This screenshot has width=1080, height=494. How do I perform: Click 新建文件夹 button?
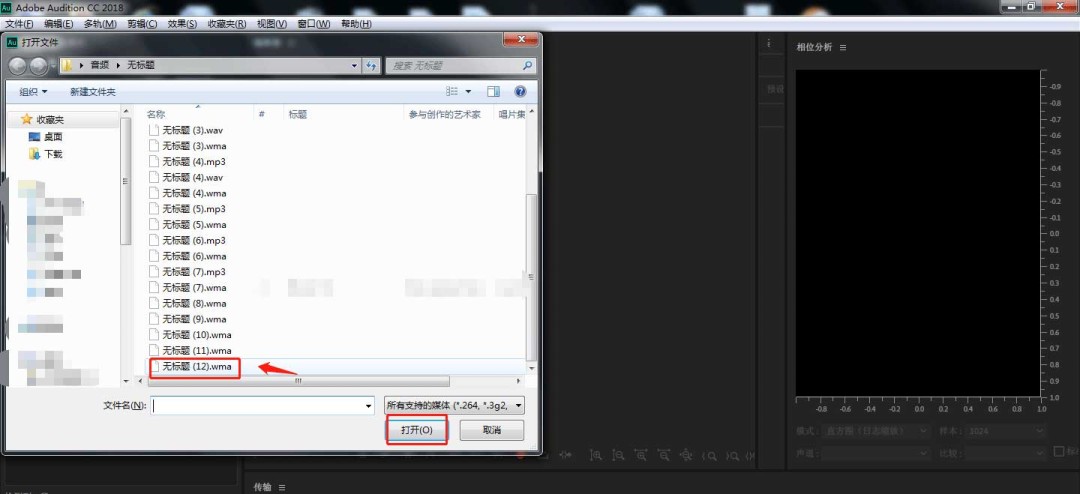pos(93,91)
